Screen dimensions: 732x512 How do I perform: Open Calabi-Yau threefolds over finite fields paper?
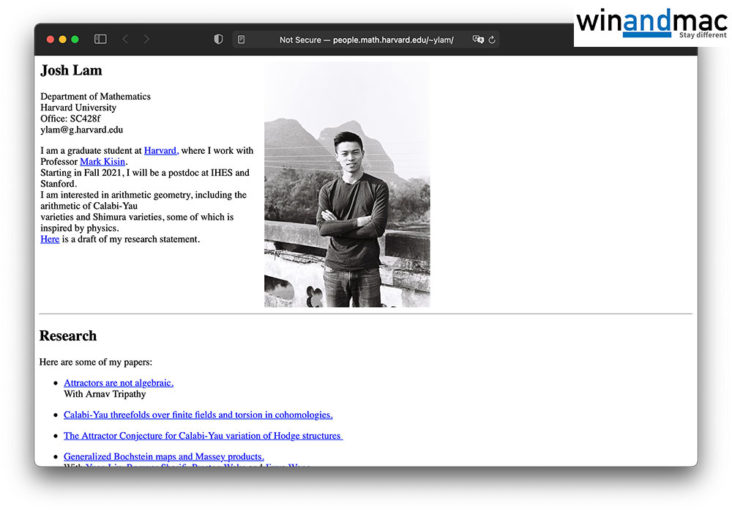197,415
